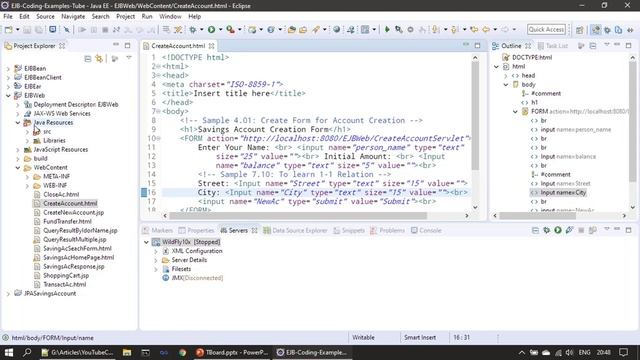Collapse the EJBWeb project
Screen dimensions: 640x360
(x=8, y=96)
